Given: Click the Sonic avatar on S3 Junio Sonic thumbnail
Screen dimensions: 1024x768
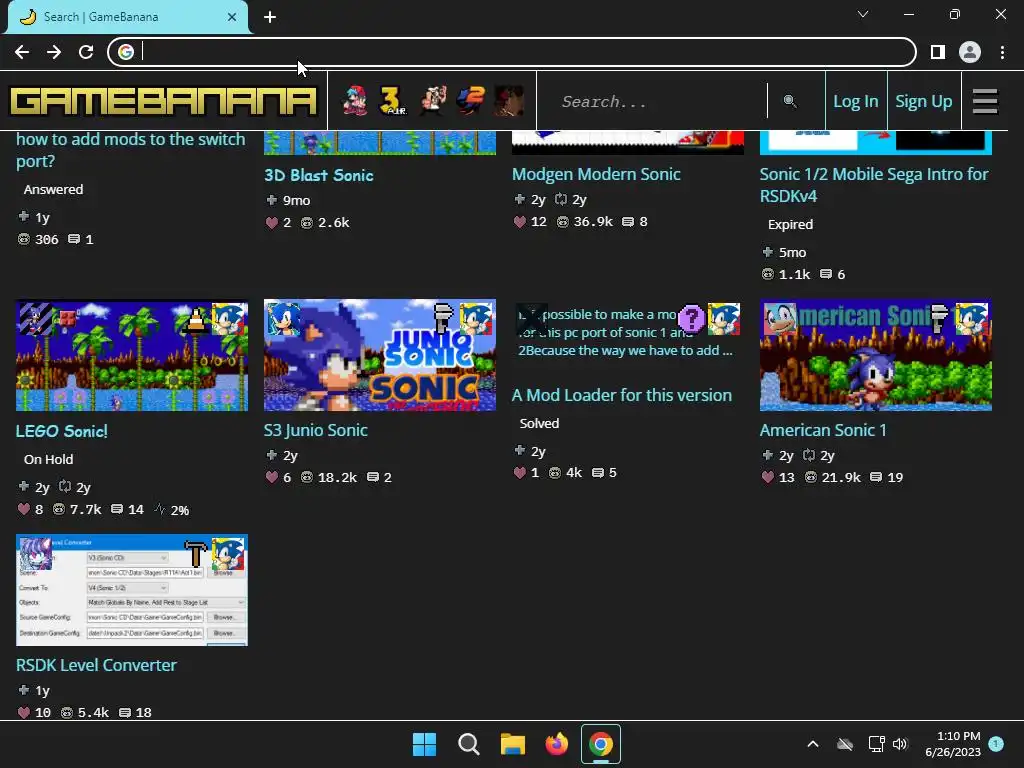Looking at the screenshot, I should 283,319.
